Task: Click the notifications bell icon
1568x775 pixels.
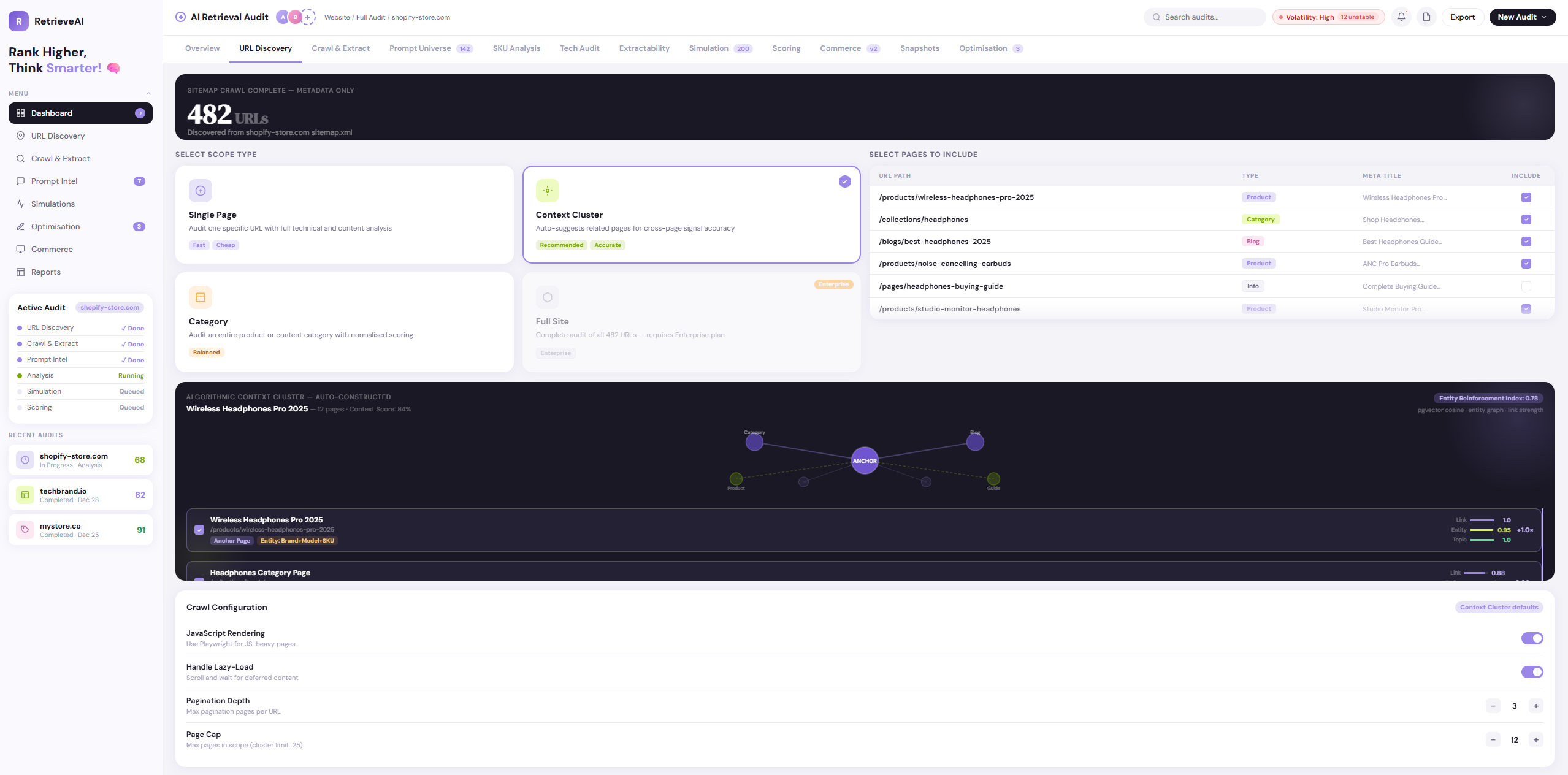Action: [1401, 17]
